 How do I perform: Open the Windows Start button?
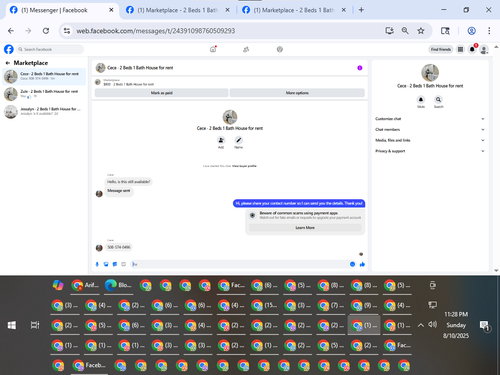coord(12,325)
